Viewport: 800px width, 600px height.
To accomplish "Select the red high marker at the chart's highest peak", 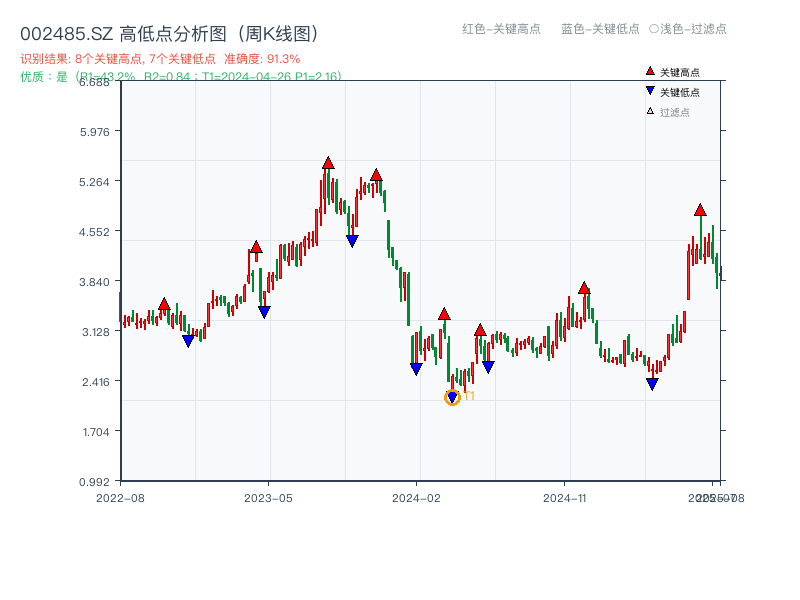I will (x=328, y=163).
